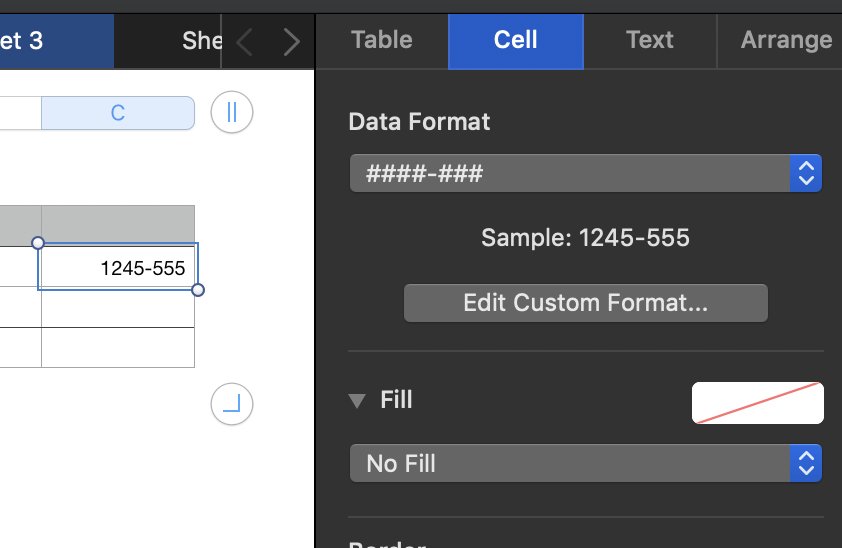
Task: Switch to the Text tab
Action: [x=650, y=40]
